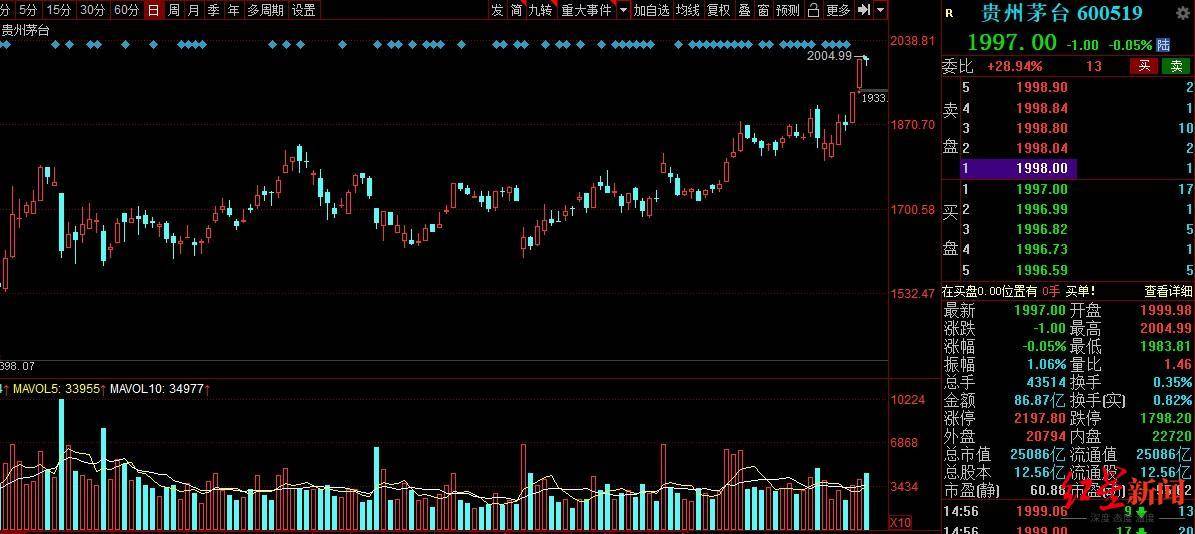Click the 陆 badge beside -0.05%
The image size is (1195, 534).
(1163, 44)
